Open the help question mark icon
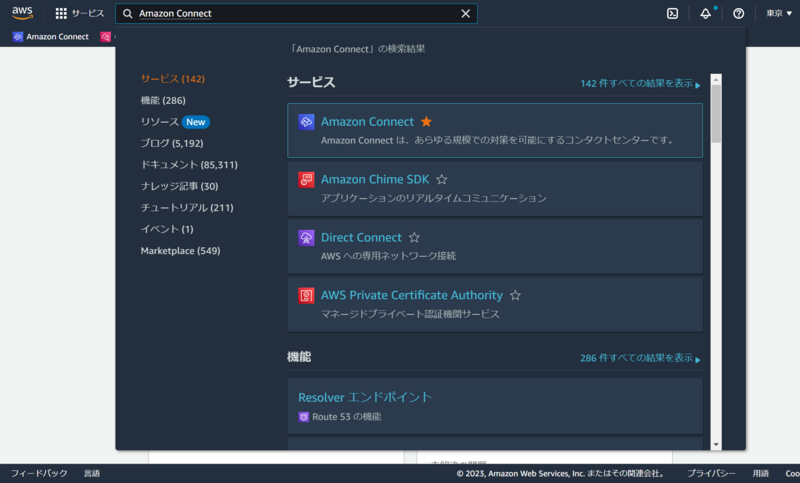The height and width of the screenshot is (483, 800). click(738, 14)
